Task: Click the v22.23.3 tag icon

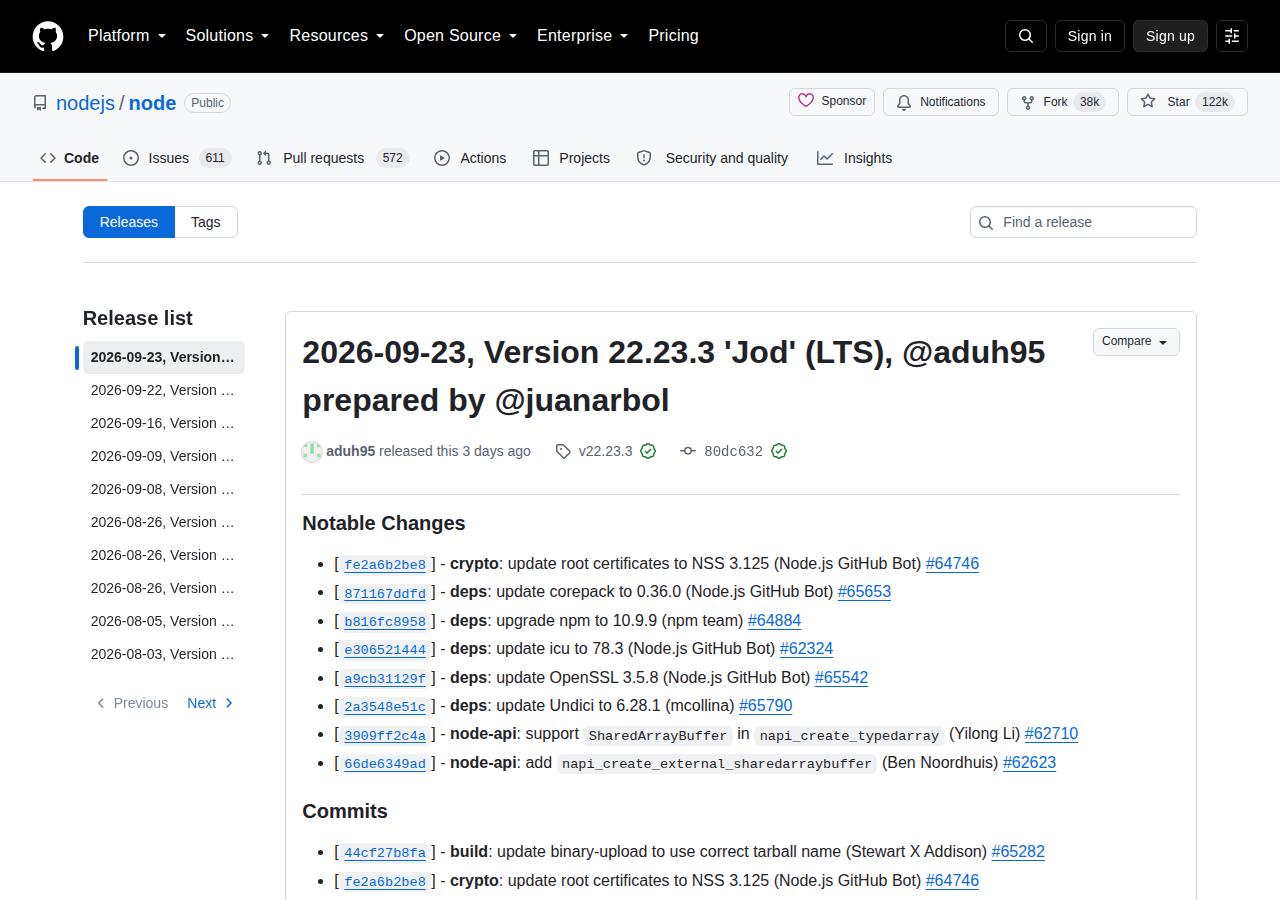Action: pos(563,451)
